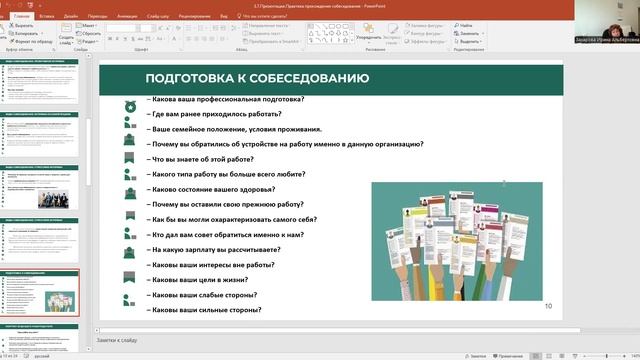The width and height of the screenshot is (640, 360).
Task: Align text left in Paragraph group
Action: coord(189,39)
